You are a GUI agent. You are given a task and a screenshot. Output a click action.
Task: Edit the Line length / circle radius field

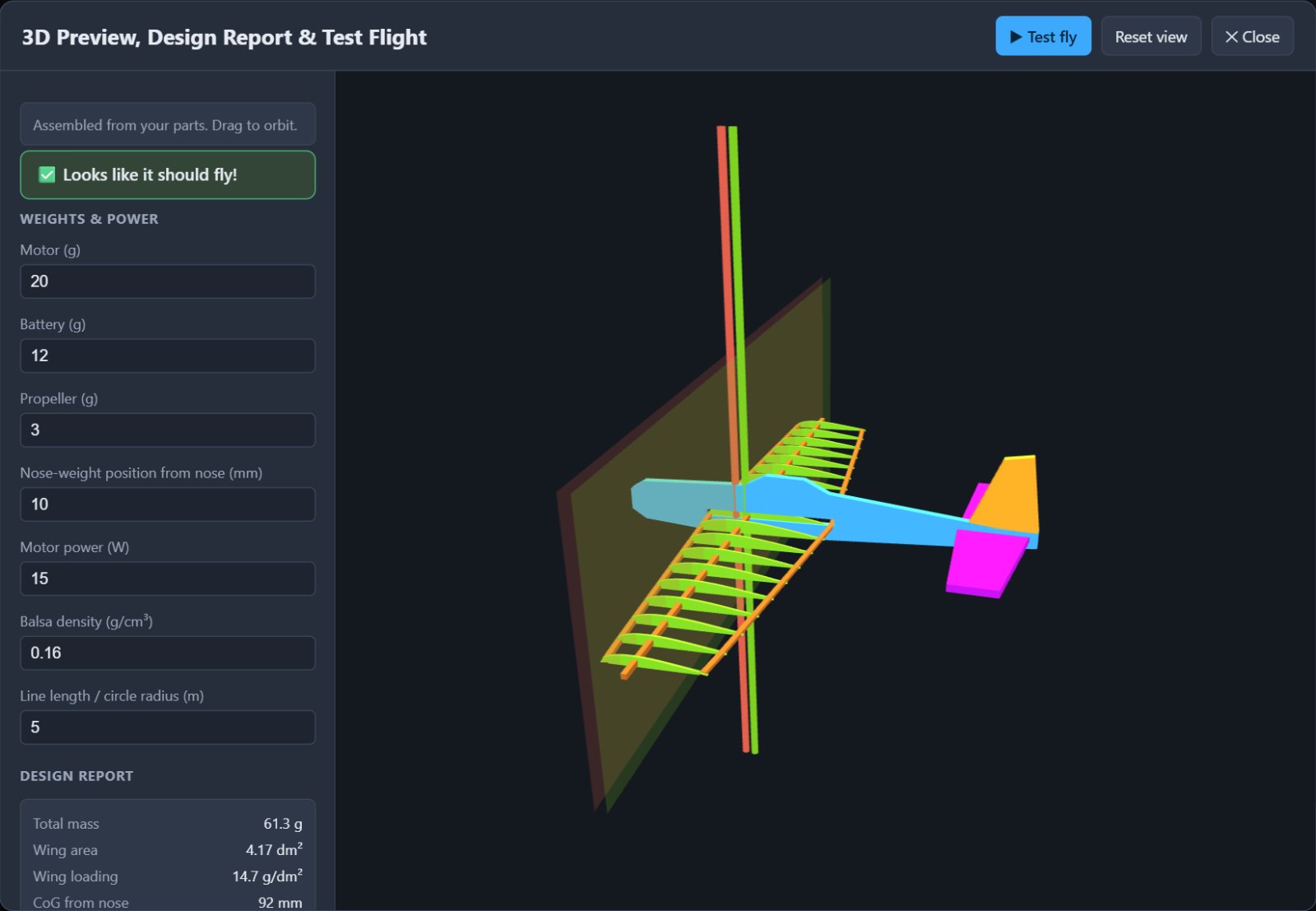[x=168, y=727]
